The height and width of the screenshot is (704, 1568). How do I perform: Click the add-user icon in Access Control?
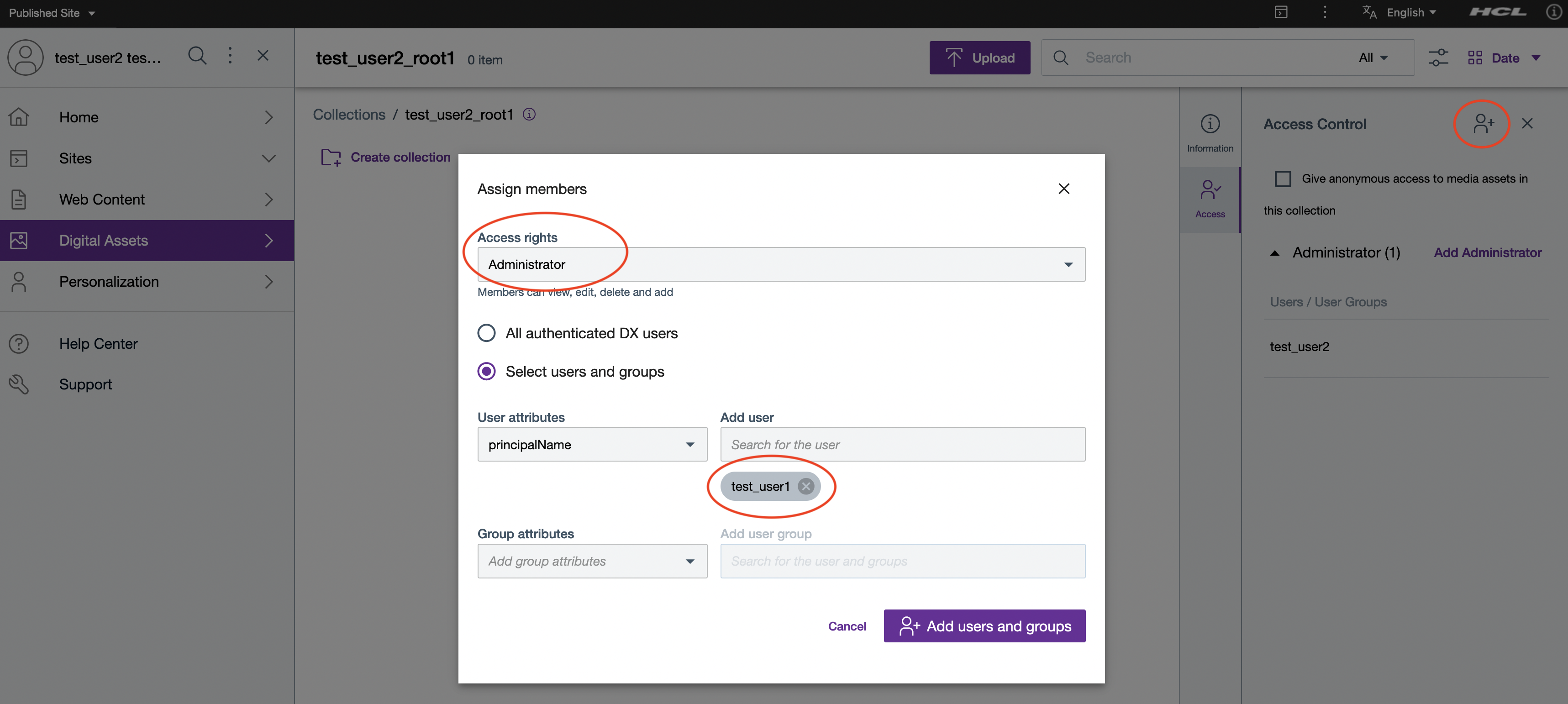[x=1484, y=124]
